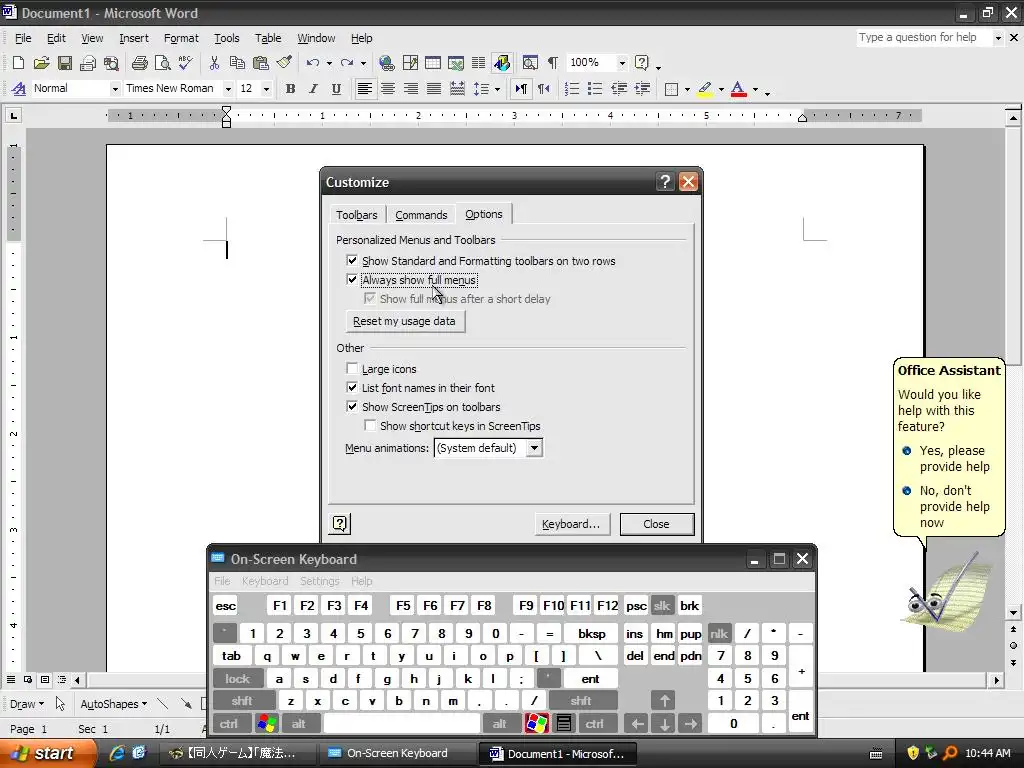Click the bksp key on On-Screen Keyboard

click(591, 633)
